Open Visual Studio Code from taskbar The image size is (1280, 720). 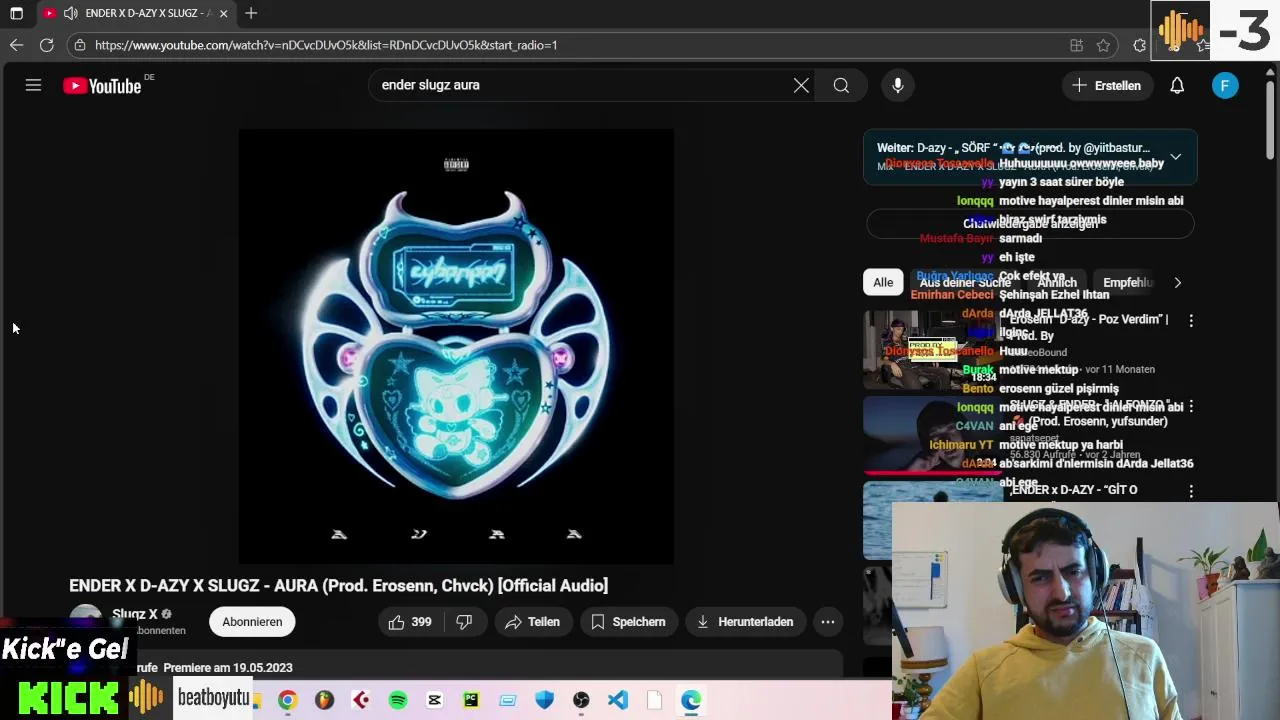click(618, 700)
